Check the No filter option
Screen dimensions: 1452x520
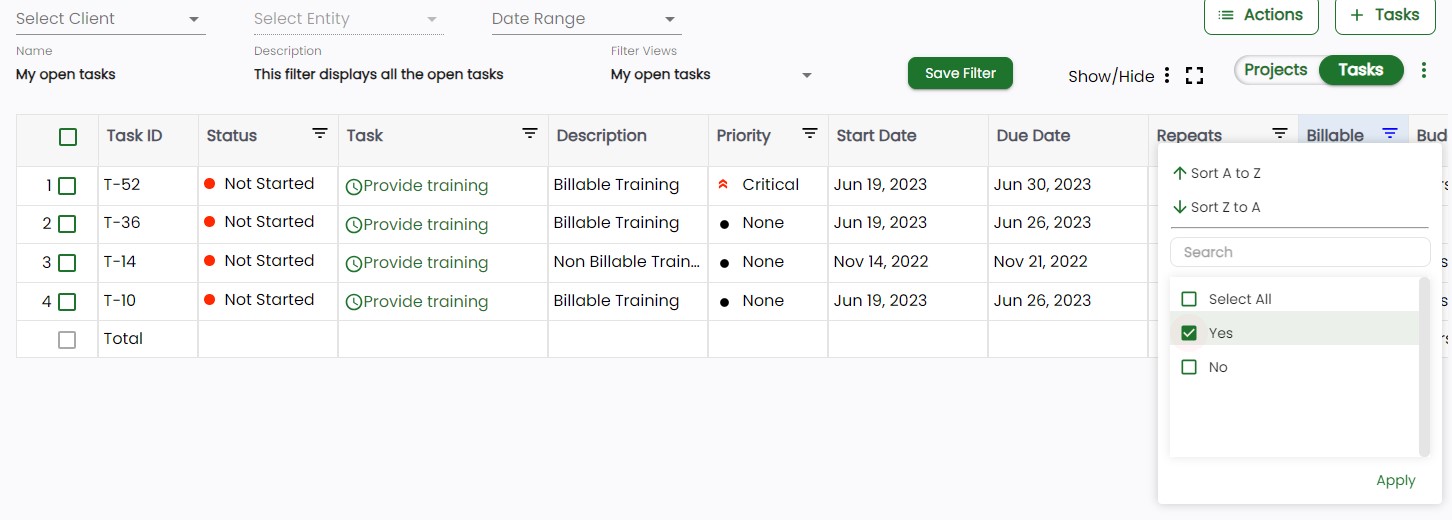click(1189, 367)
